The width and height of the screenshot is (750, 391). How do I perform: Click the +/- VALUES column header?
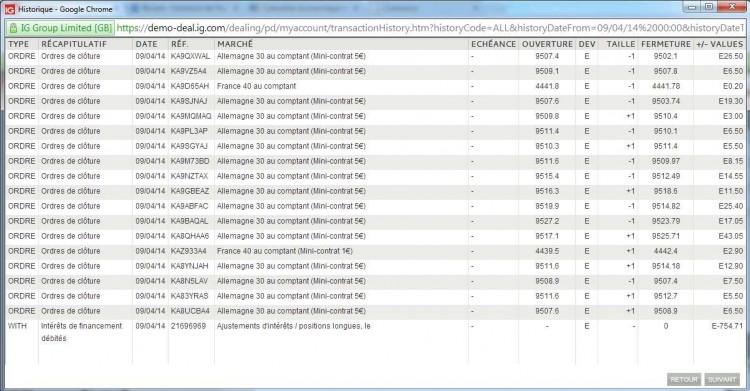coord(719,44)
